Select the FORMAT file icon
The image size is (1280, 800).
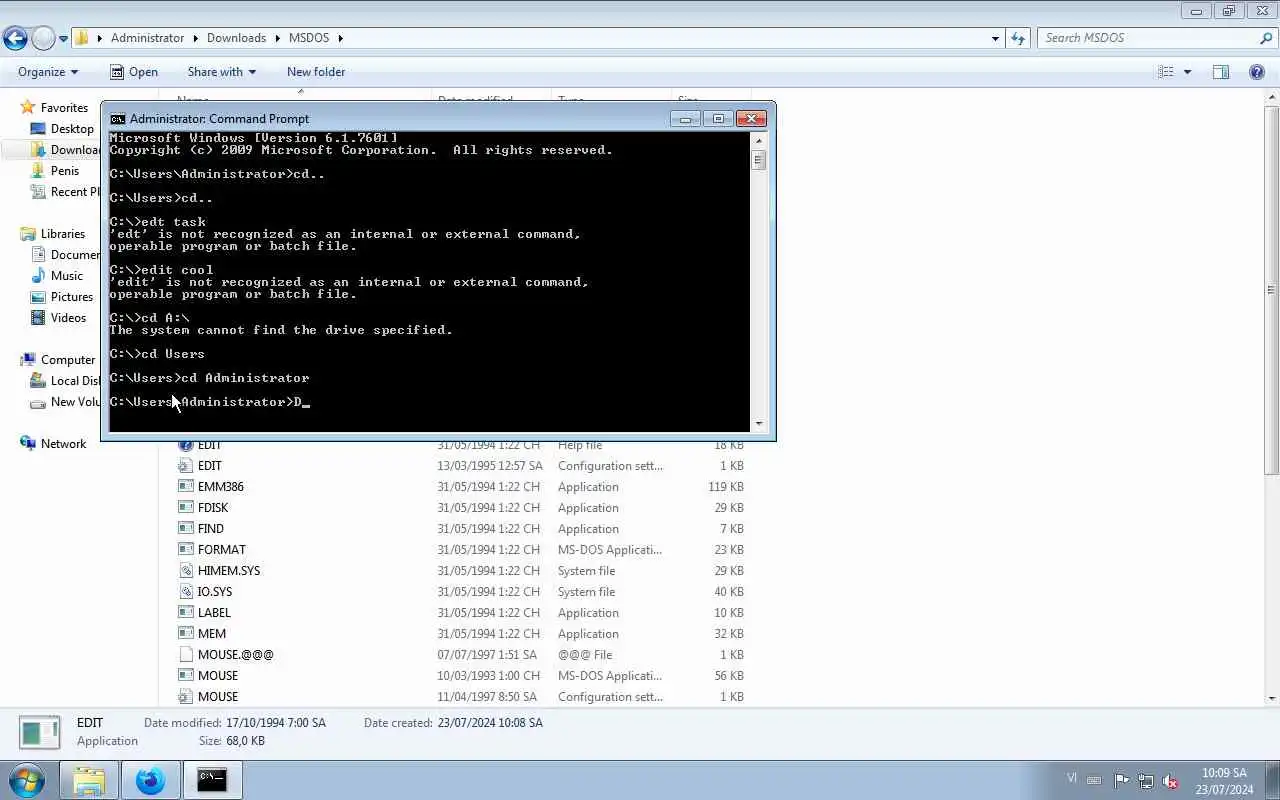pyautogui.click(x=185, y=550)
